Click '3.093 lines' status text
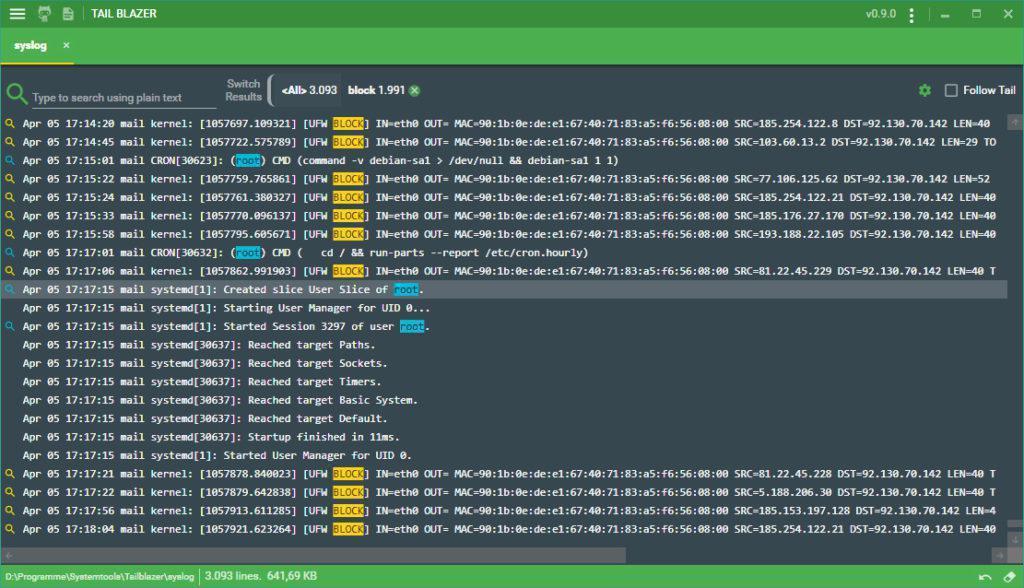Screen dimensions: 1024x588 (232, 576)
